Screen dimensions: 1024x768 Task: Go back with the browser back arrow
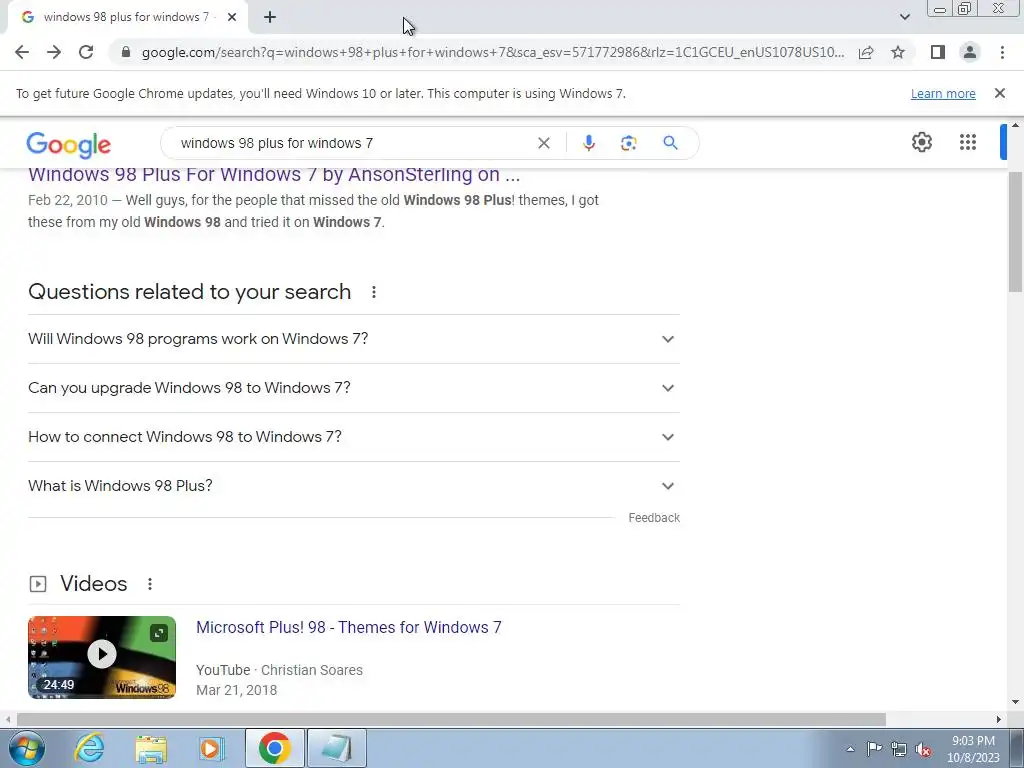[x=22, y=52]
